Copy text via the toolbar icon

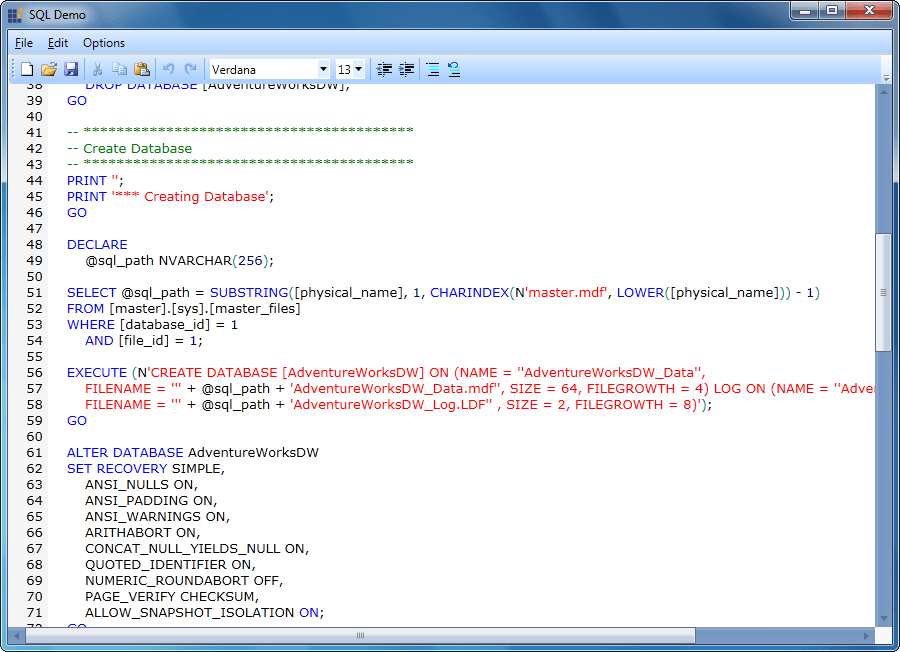tap(120, 69)
